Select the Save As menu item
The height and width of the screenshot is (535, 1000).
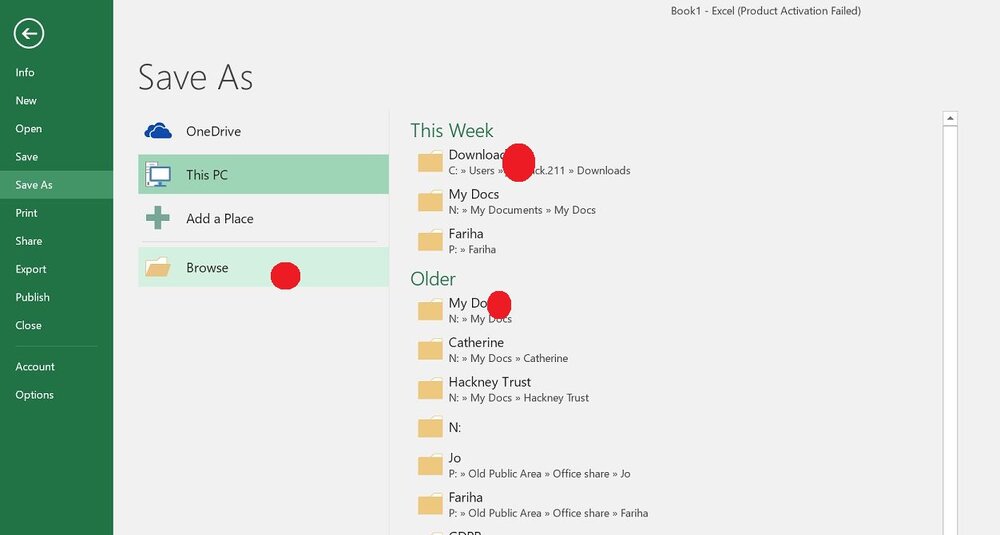click(x=56, y=185)
